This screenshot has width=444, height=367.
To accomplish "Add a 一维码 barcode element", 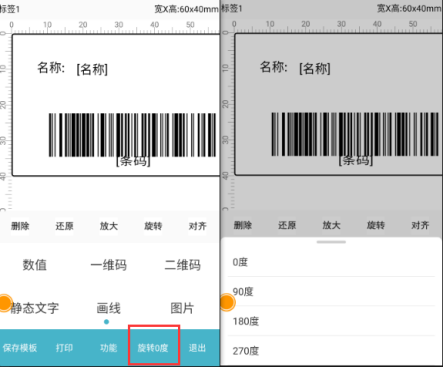I will (109, 265).
